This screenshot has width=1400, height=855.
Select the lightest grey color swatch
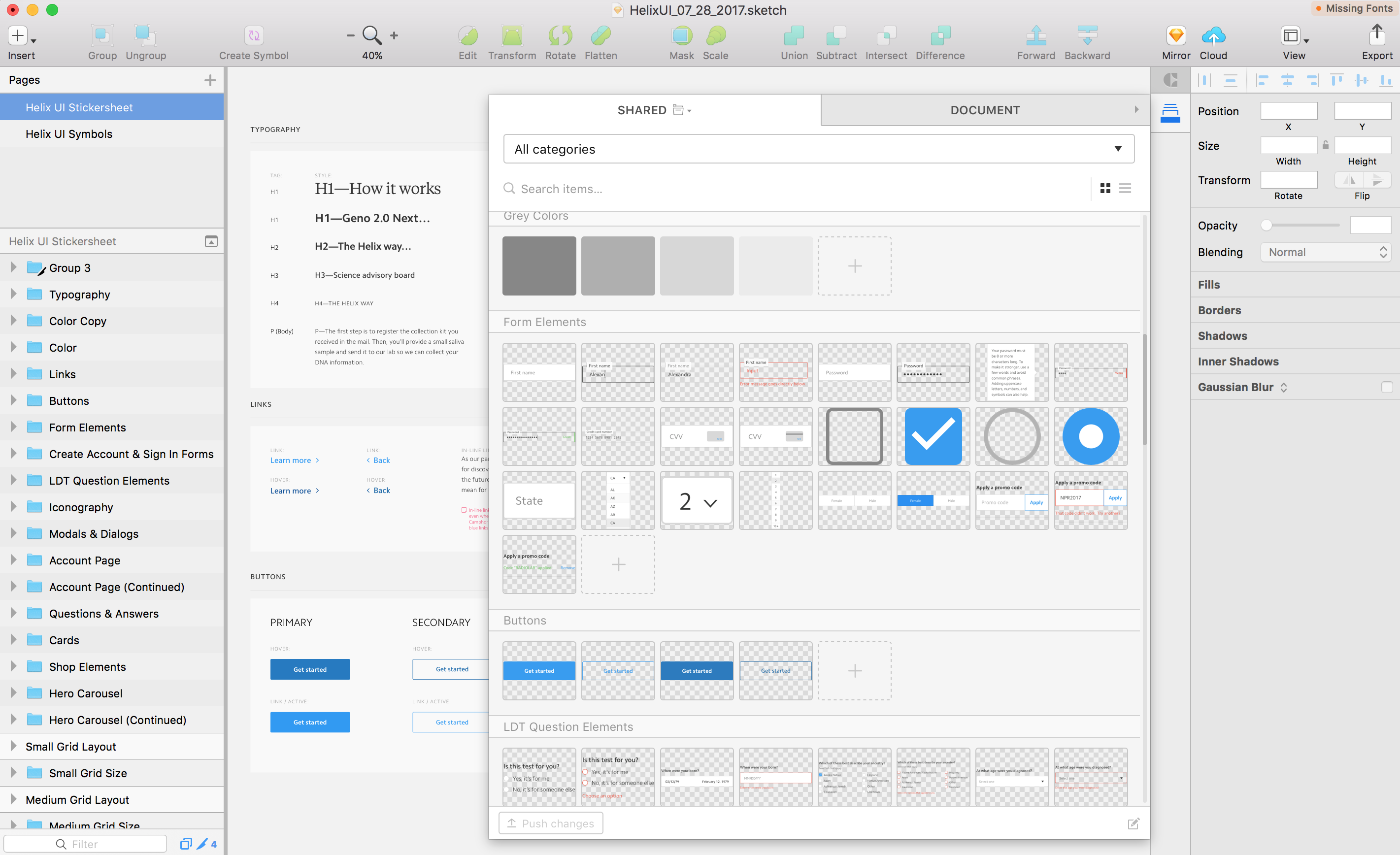click(775, 266)
